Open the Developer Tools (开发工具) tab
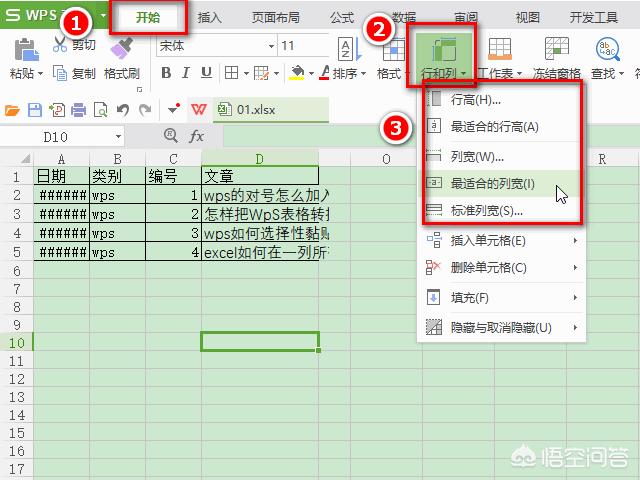Viewport: 640px width, 480px height. pos(593,18)
